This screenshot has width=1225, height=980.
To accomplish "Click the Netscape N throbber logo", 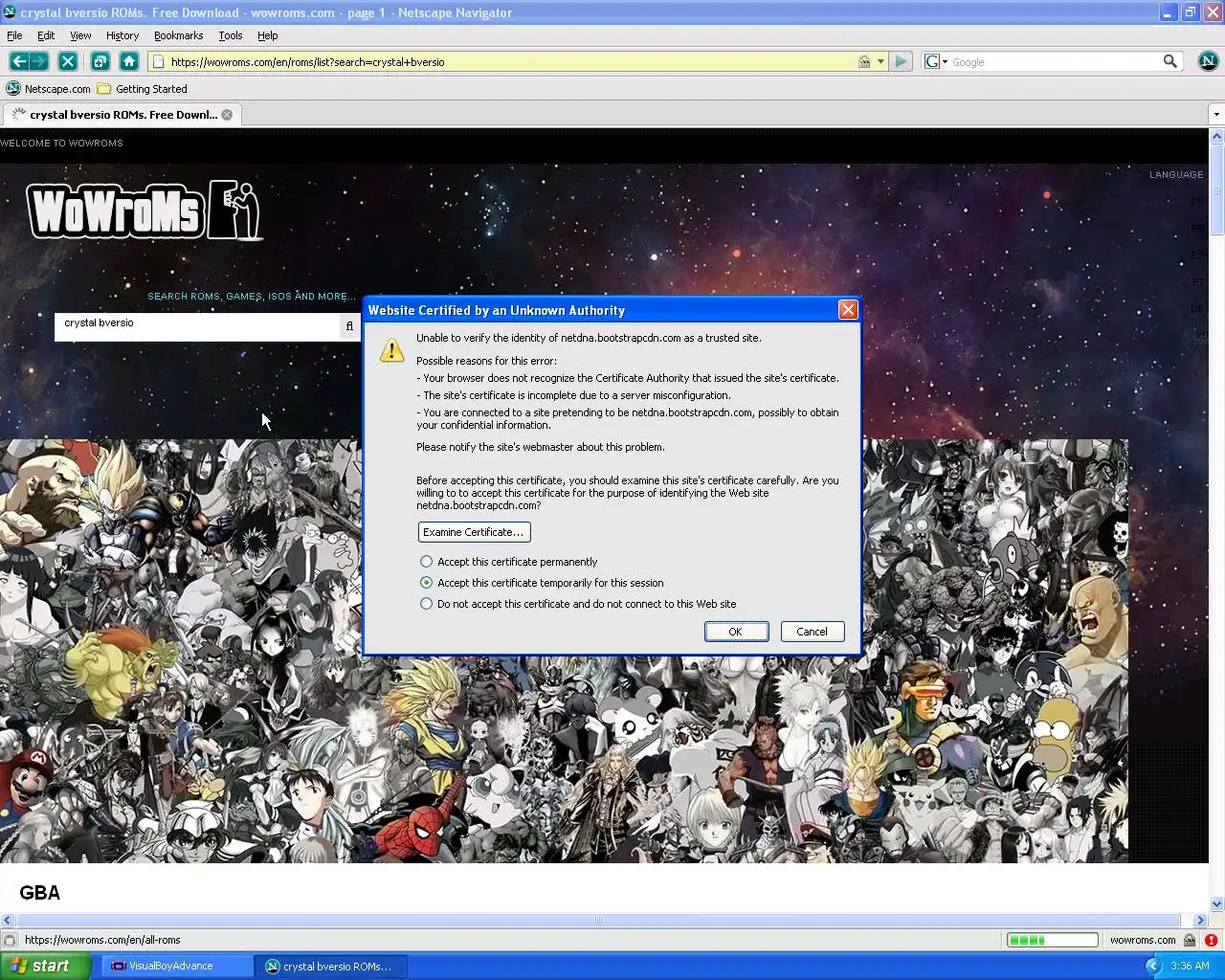I will (1208, 61).
